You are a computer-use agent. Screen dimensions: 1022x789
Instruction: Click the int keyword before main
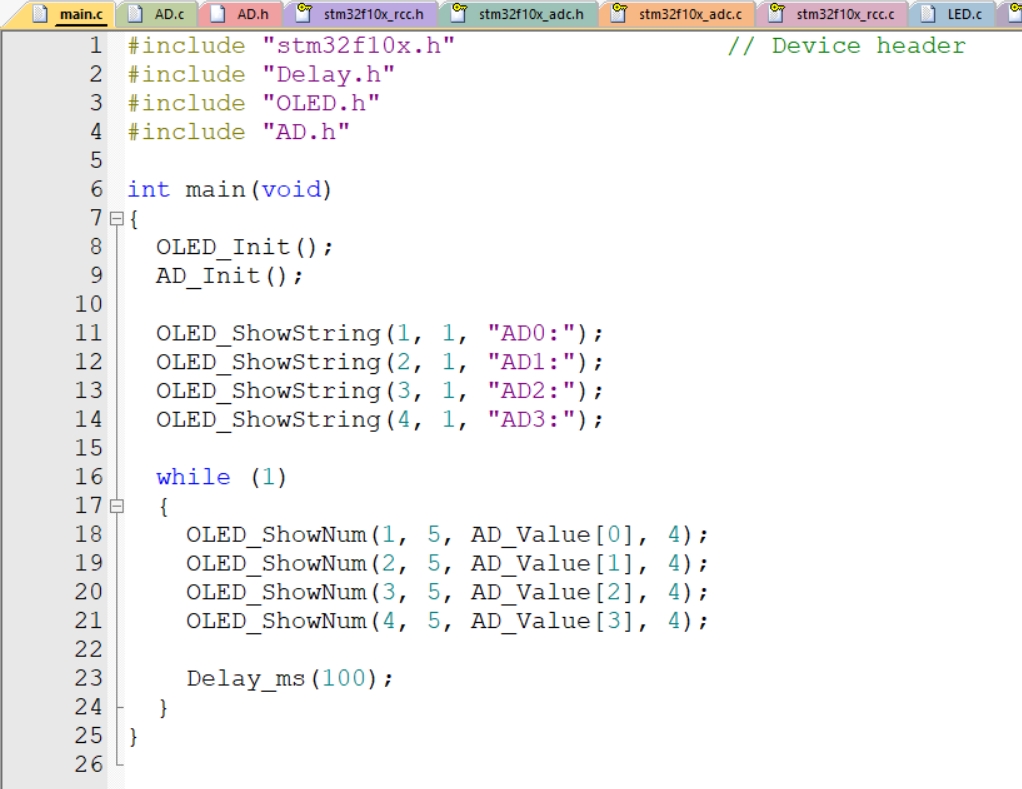[149, 190]
